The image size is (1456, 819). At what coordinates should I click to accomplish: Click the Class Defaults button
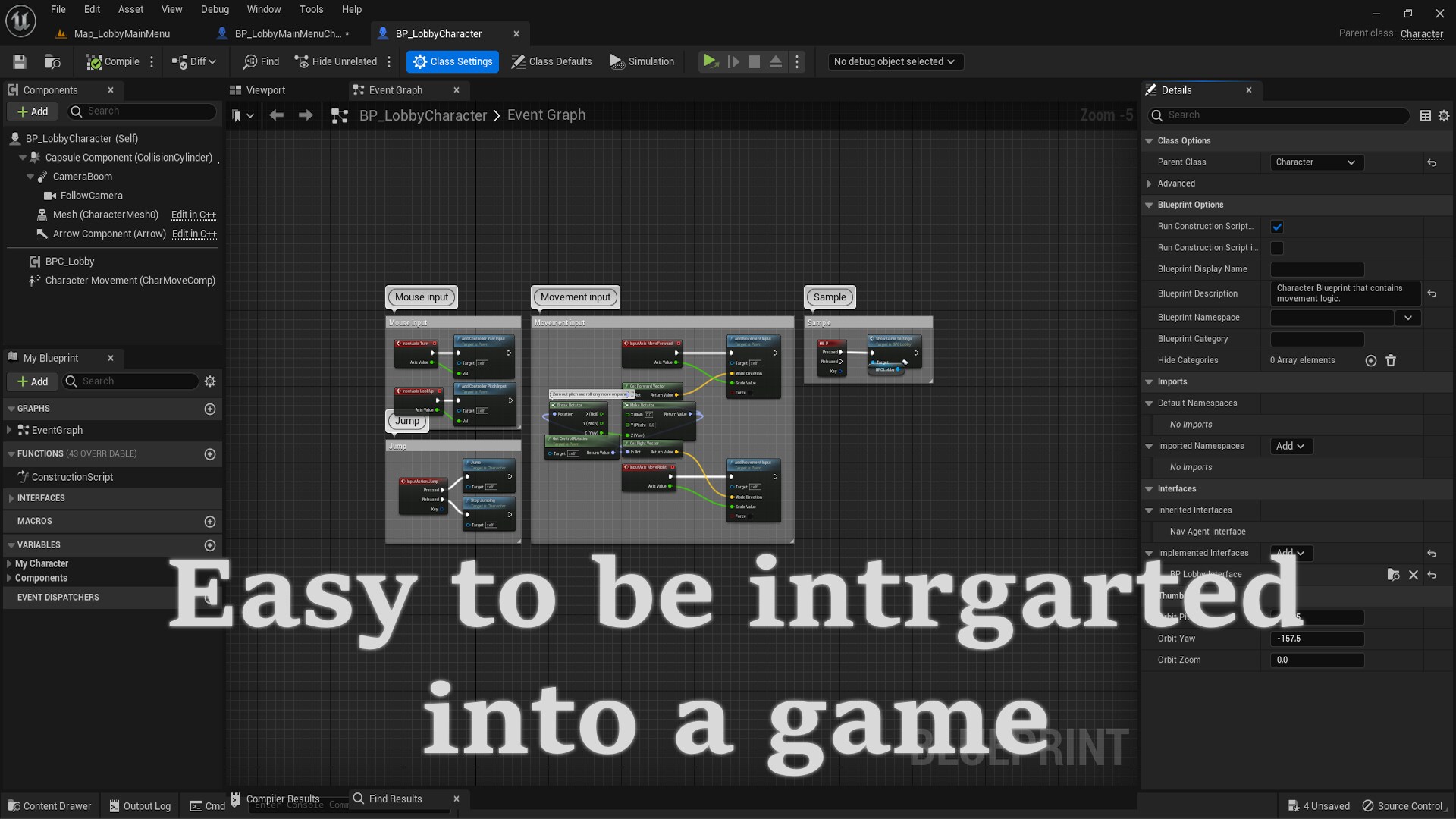[x=551, y=61]
